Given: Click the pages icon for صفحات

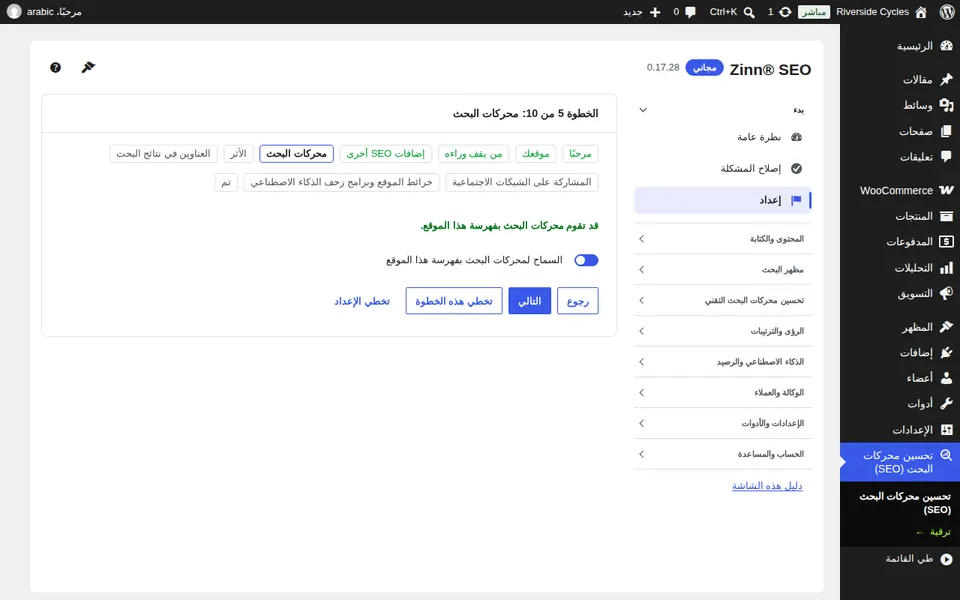Looking at the screenshot, I should coord(947,131).
